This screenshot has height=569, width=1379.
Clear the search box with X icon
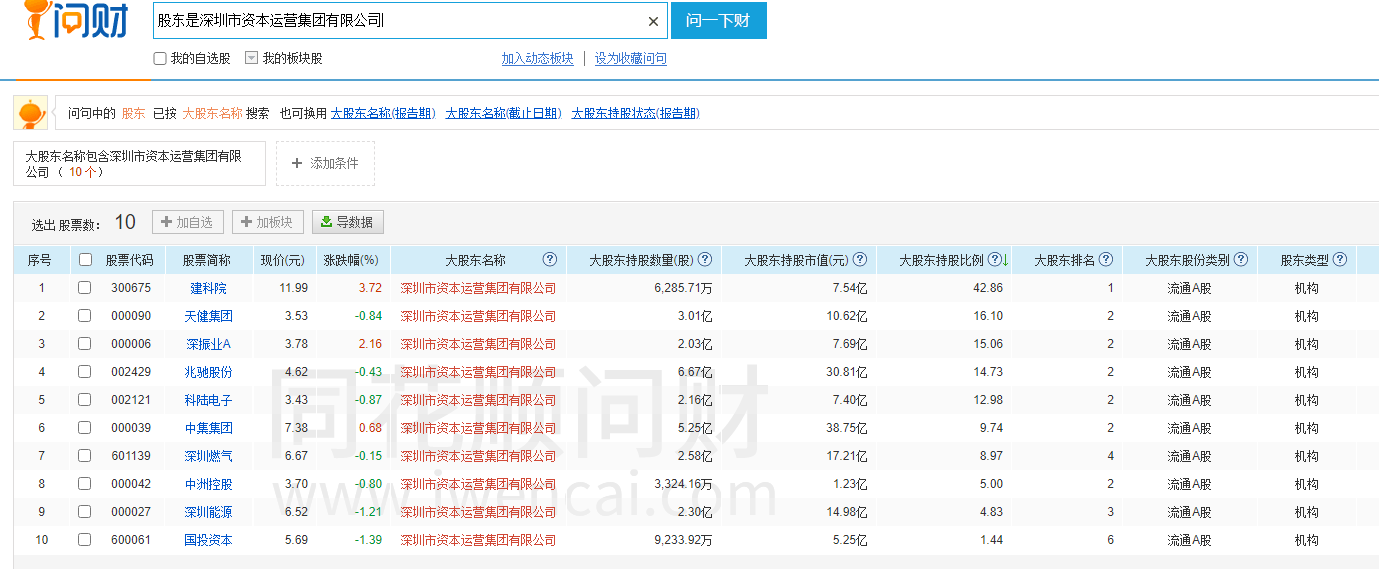(653, 21)
